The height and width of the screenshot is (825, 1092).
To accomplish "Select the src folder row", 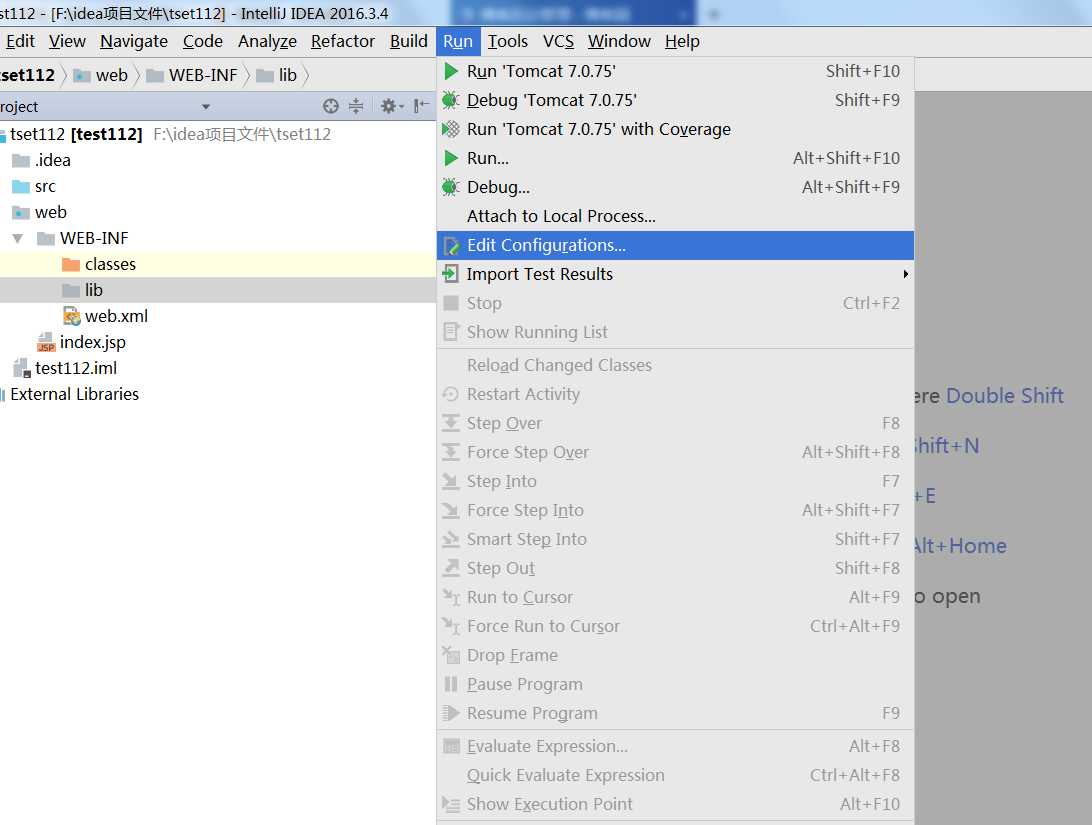I will click(x=217, y=187).
